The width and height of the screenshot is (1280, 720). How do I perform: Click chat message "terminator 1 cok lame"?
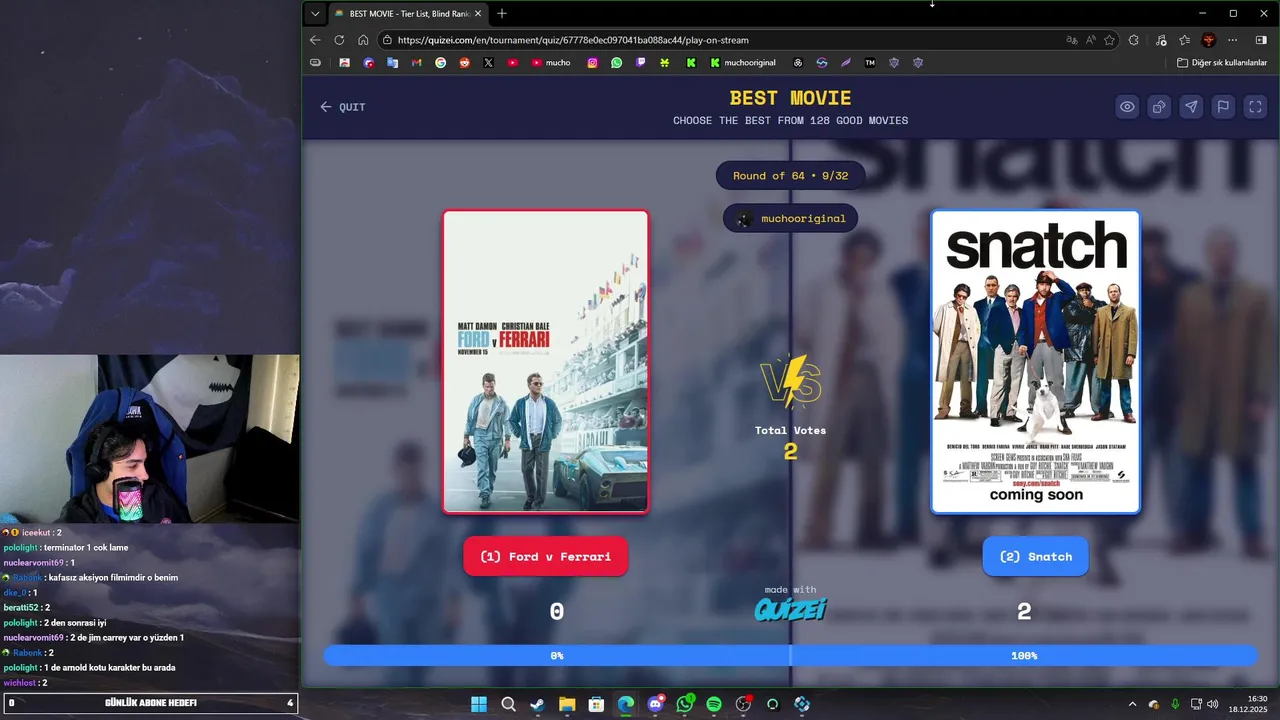pos(86,548)
